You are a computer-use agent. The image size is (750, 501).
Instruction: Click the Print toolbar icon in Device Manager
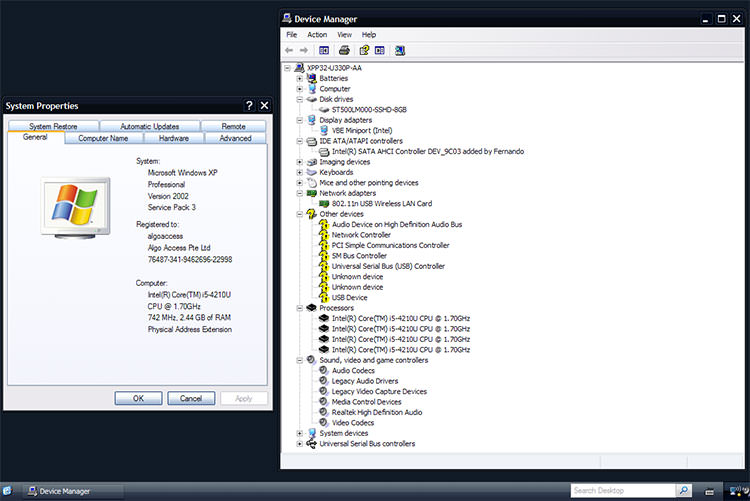[344, 50]
